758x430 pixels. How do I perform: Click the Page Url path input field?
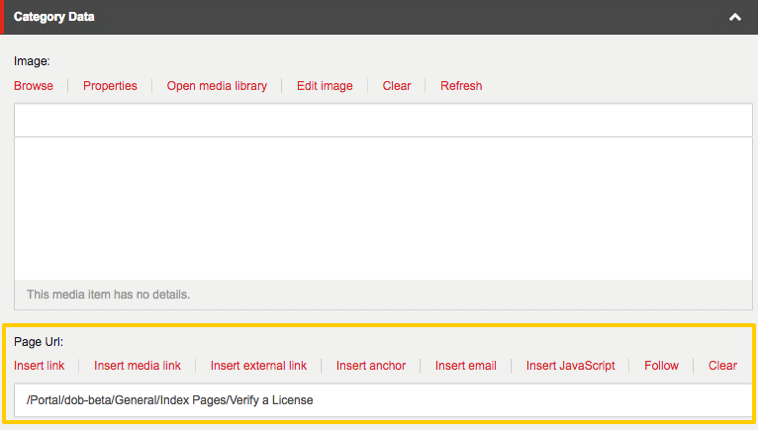point(383,401)
